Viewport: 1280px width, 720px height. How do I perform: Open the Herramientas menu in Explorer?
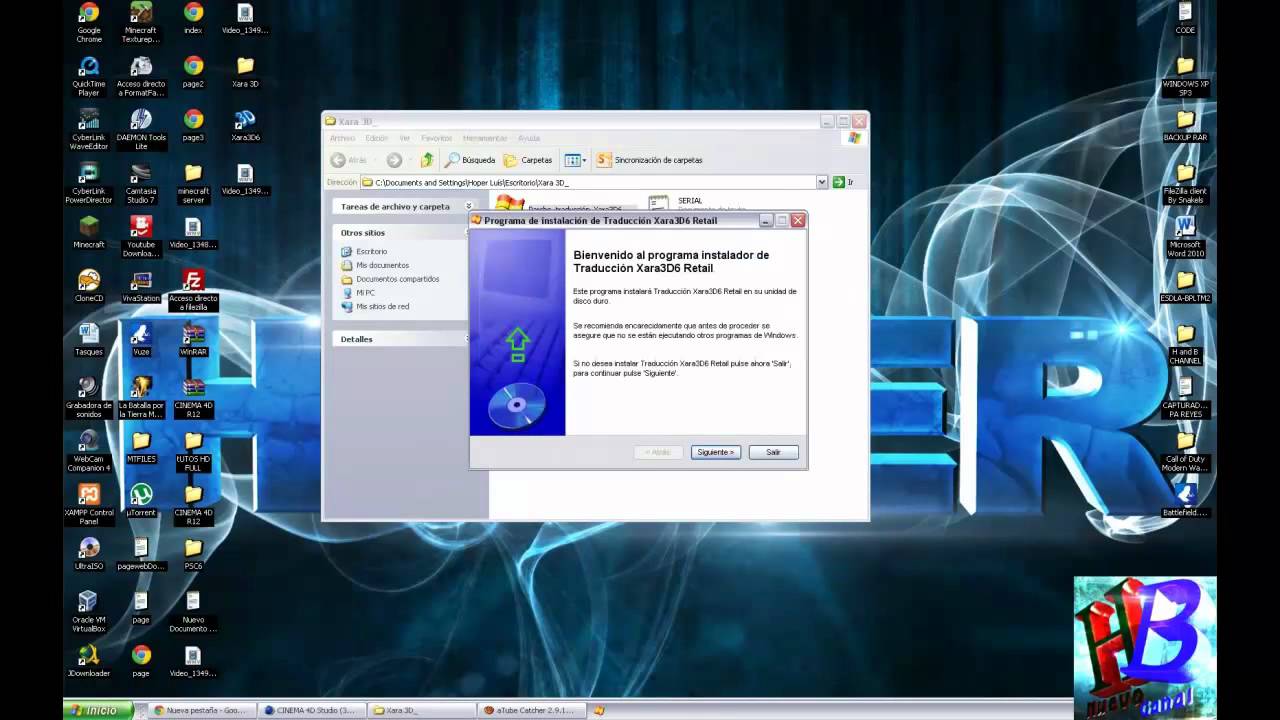coord(484,138)
